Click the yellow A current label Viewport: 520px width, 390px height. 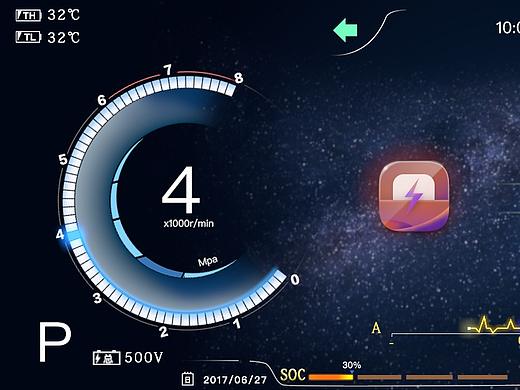[376, 328]
